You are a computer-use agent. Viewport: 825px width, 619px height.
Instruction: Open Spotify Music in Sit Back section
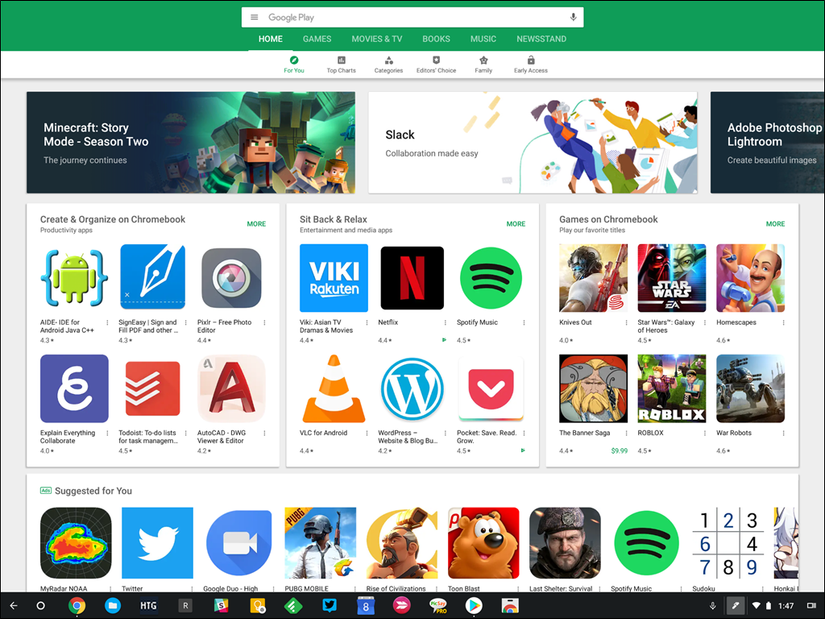click(x=491, y=278)
